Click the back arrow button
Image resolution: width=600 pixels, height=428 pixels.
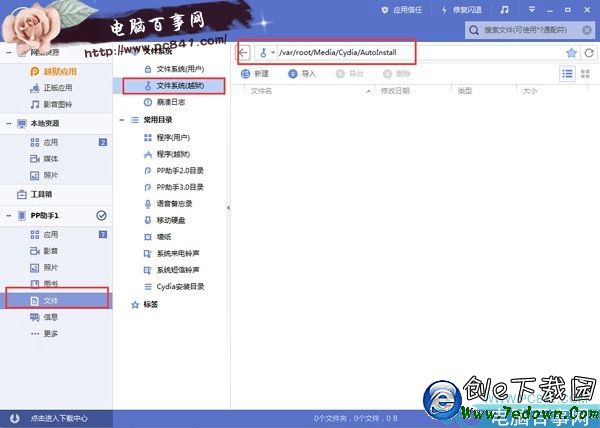244,53
